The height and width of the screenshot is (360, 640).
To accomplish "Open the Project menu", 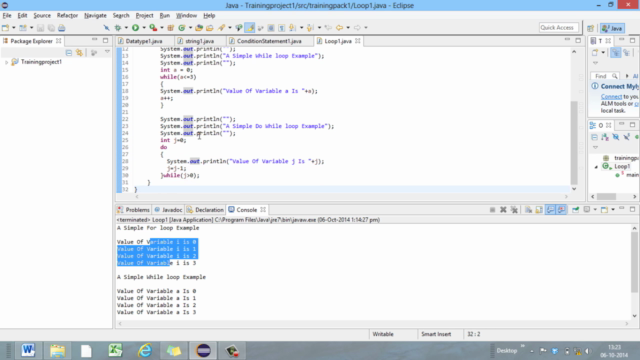I will 144,16.
